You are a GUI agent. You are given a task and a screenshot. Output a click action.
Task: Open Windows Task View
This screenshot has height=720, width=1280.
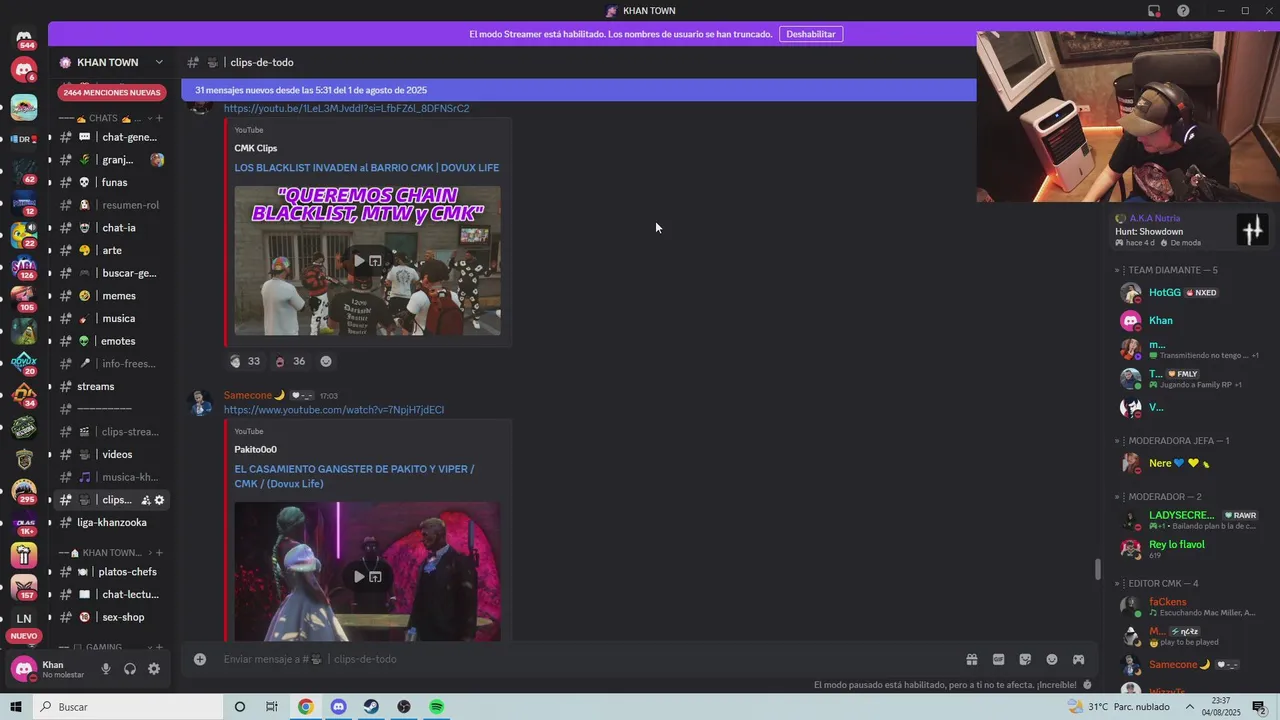point(272,707)
